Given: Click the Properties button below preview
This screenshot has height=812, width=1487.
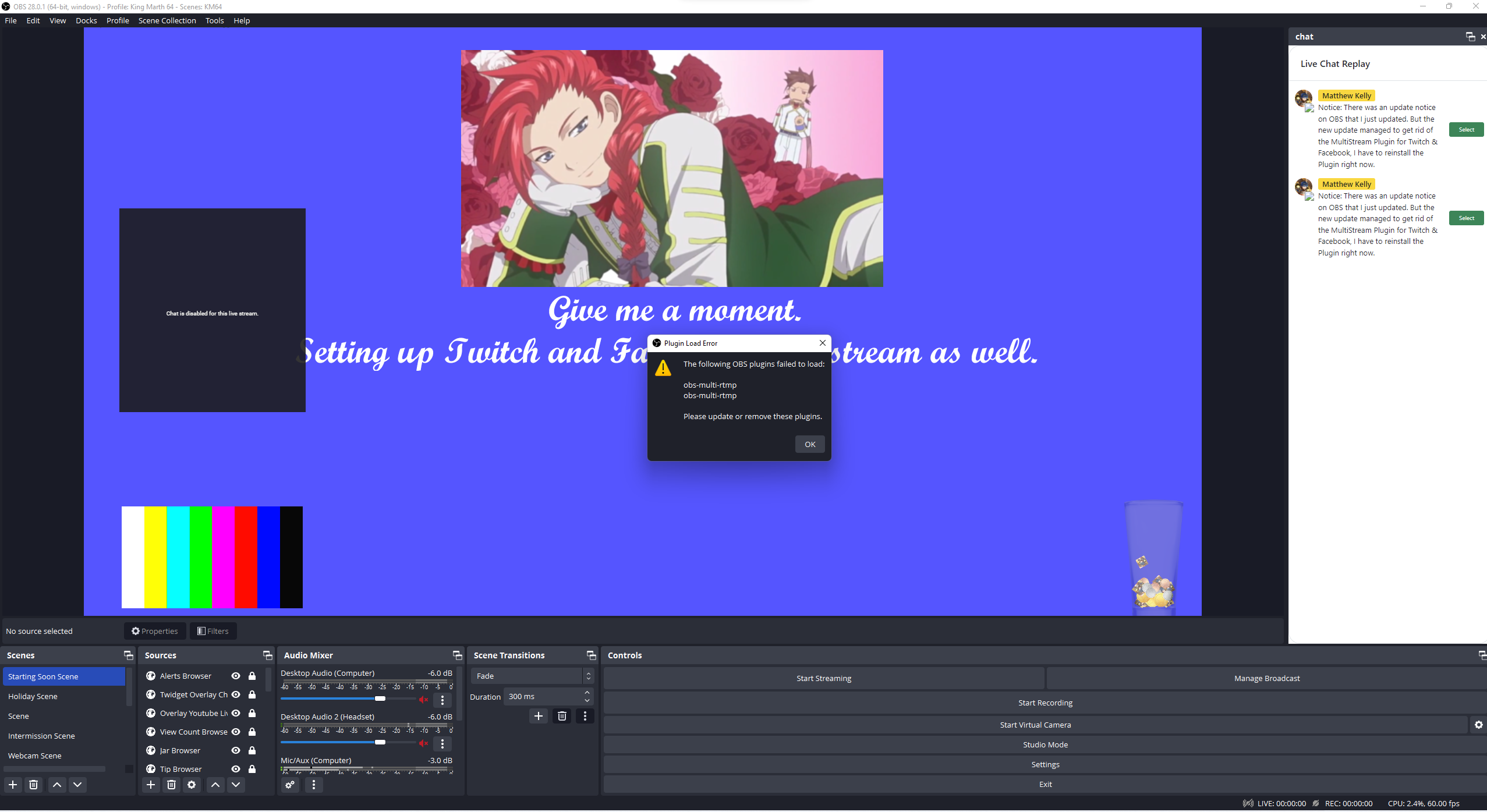Looking at the screenshot, I should [155, 631].
